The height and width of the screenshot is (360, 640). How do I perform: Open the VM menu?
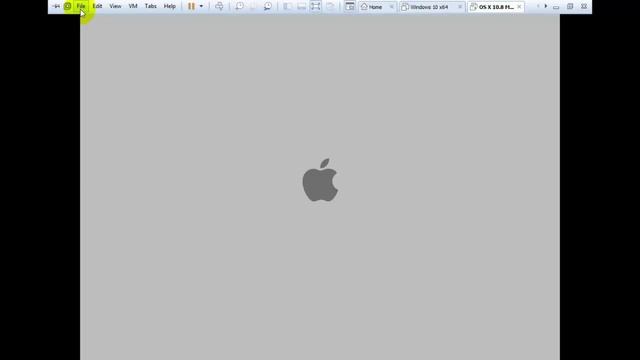[x=133, y=6]
